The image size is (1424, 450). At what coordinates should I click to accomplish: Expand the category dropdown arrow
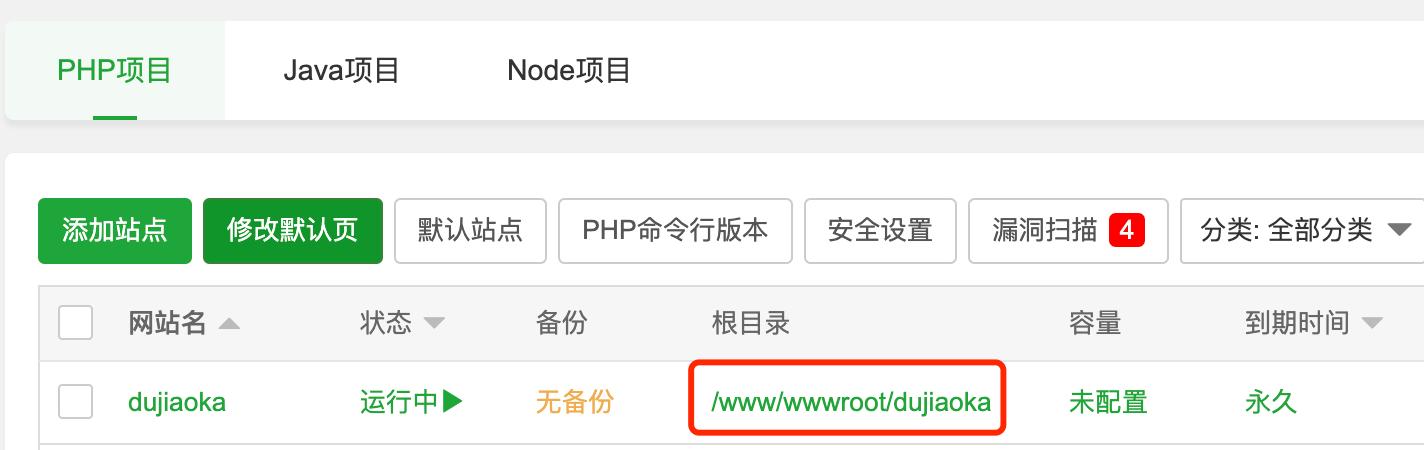(1399, 231)
